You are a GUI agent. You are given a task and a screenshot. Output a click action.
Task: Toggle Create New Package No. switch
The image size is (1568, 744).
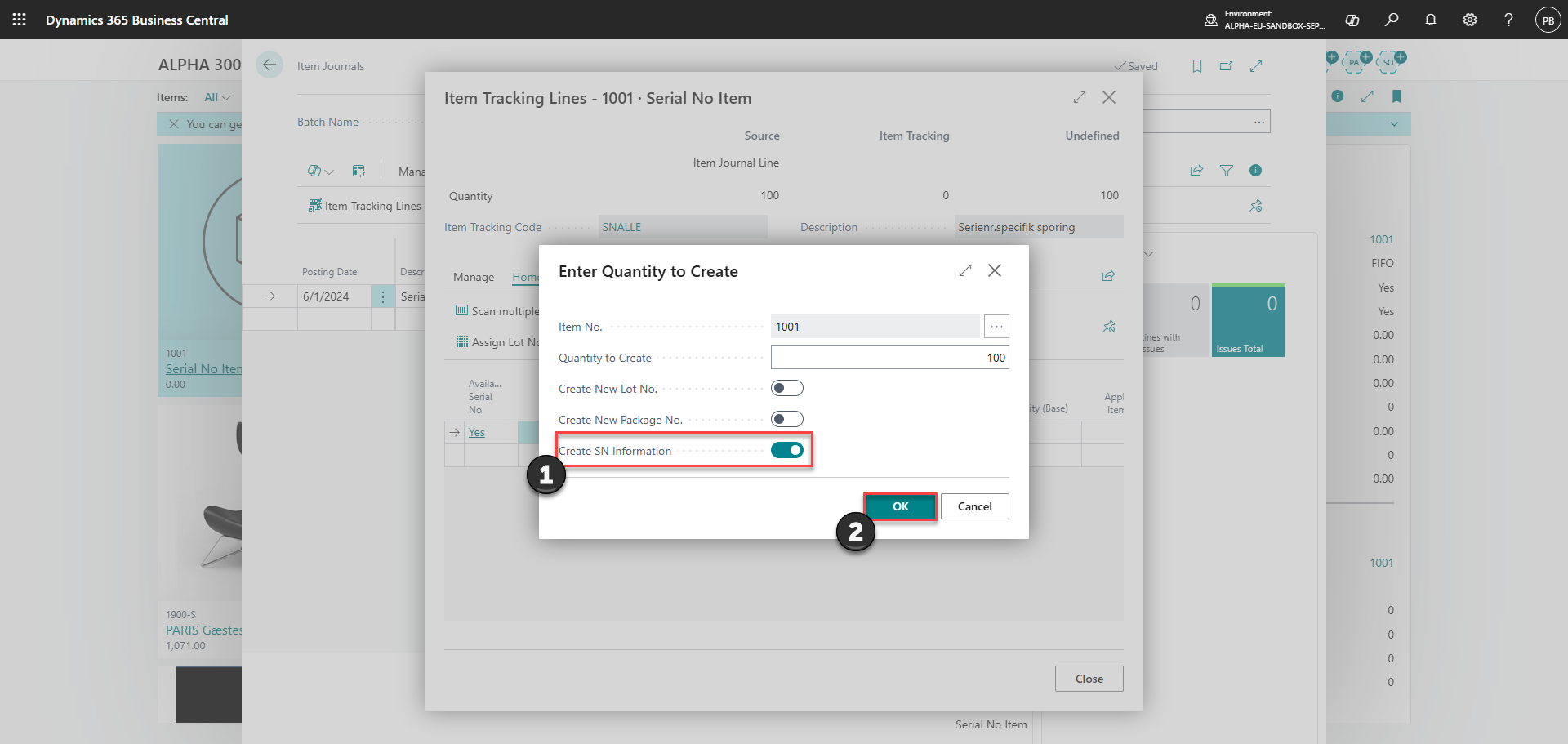coord(787,419)
